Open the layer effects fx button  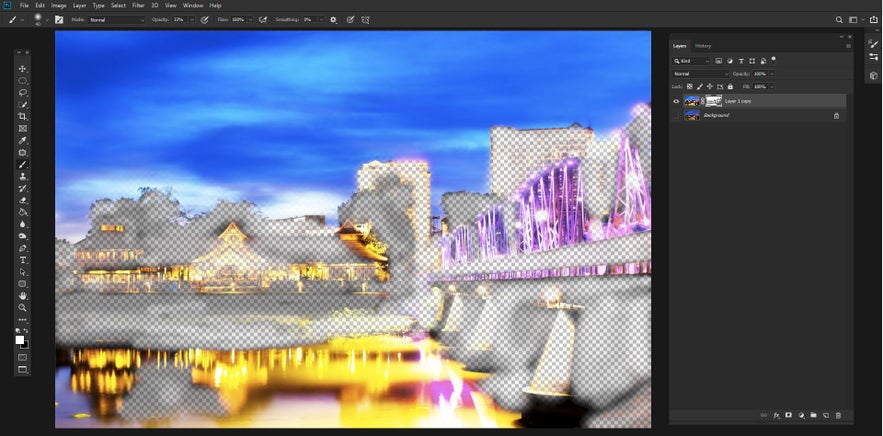point(777,415)
